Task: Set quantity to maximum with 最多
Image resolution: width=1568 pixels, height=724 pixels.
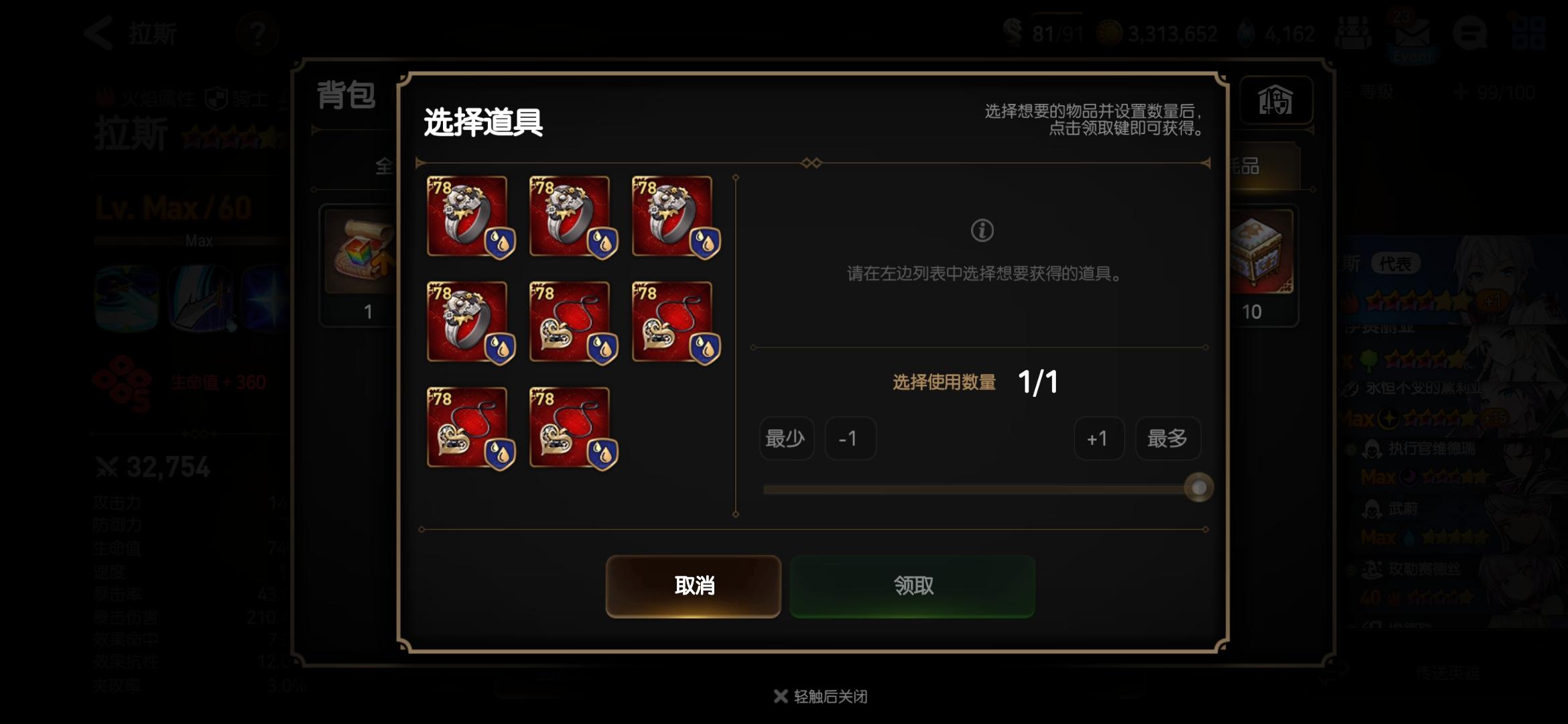Action: point(1168,438)
